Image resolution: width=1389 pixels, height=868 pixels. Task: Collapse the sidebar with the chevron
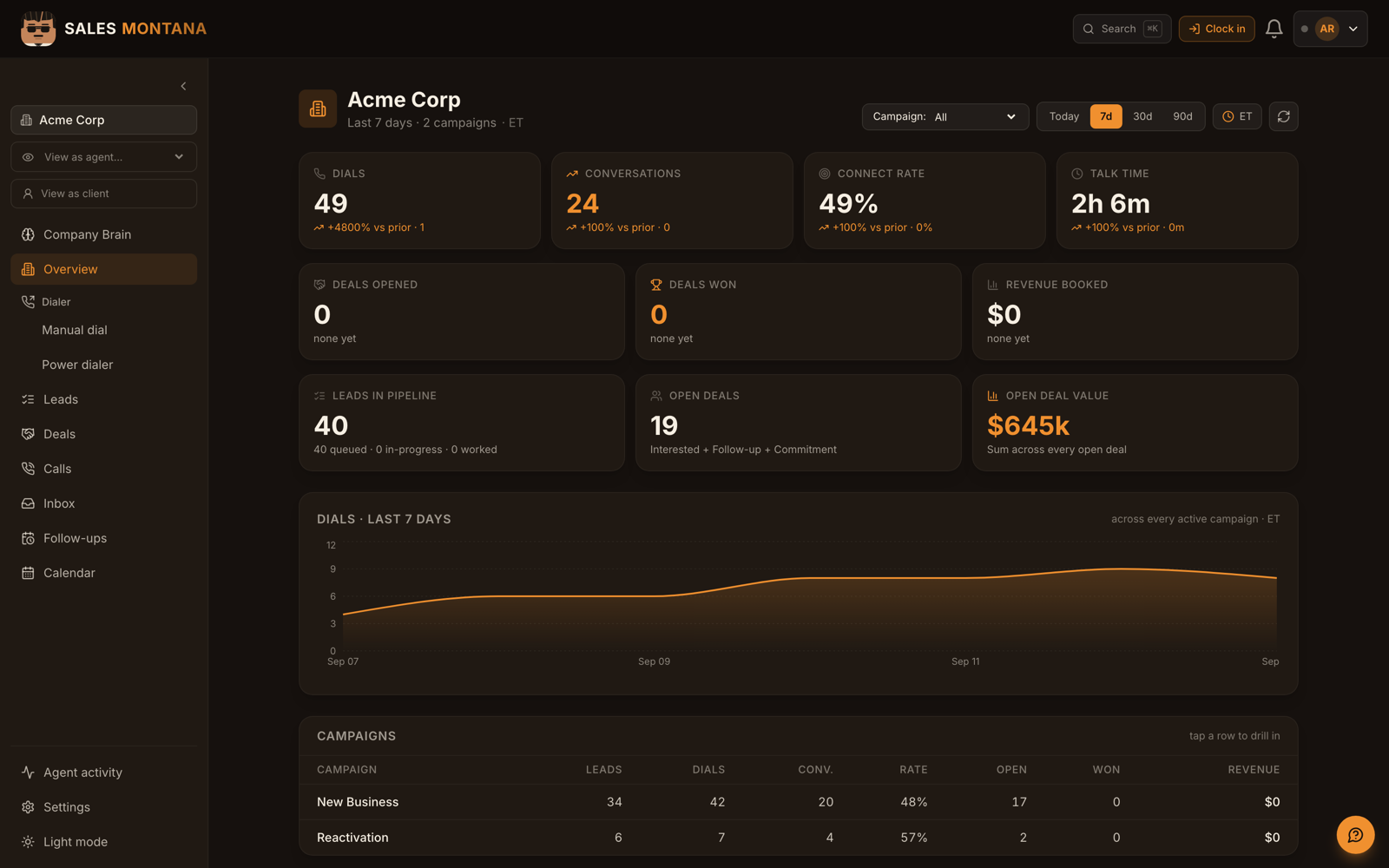point(183,86)
